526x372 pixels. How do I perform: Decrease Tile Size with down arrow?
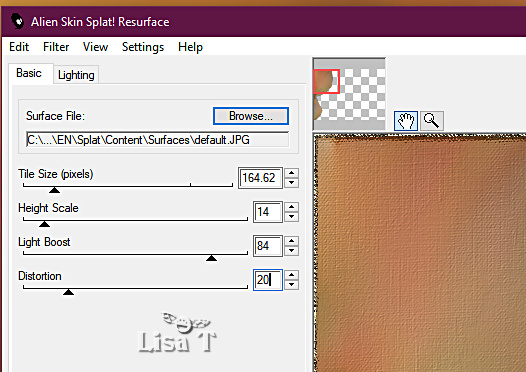point(292,183)
